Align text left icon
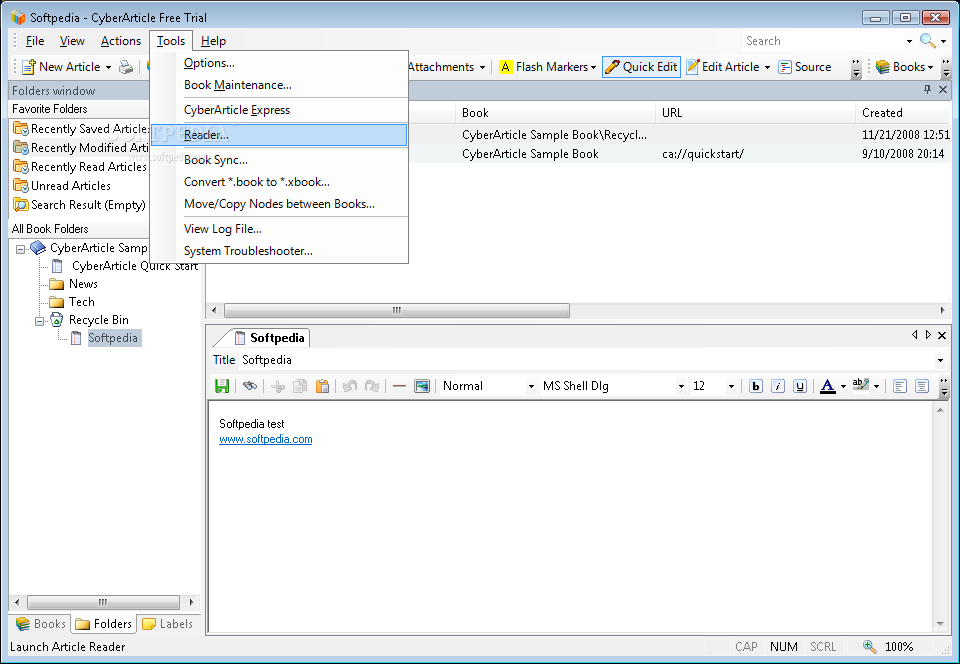Viewport: 960px width, 664px height. point(899,386)
